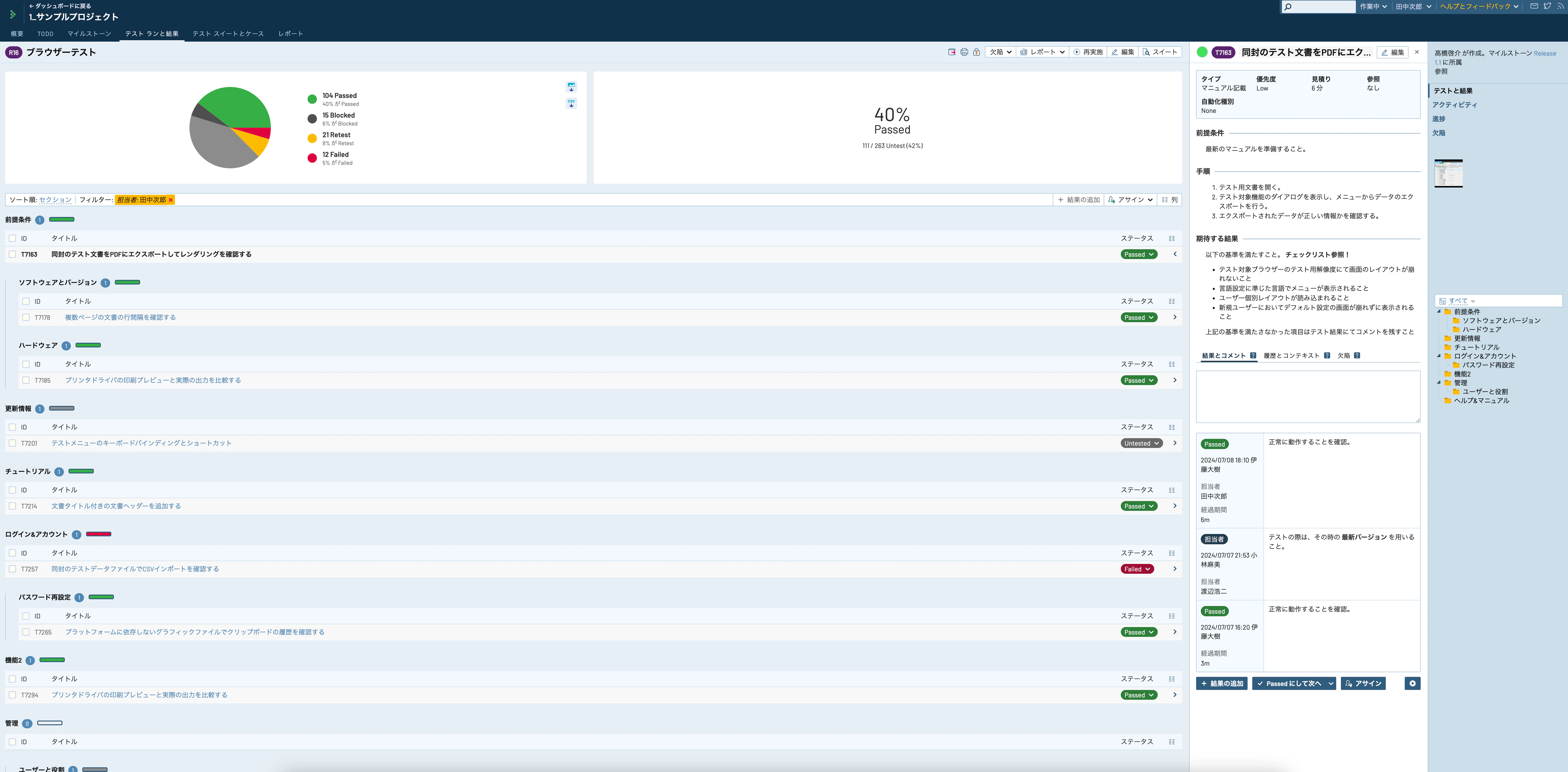1568x772 pixels.
Task: Open the Release 1.1 milestone link
Action: click(1545, 54)
